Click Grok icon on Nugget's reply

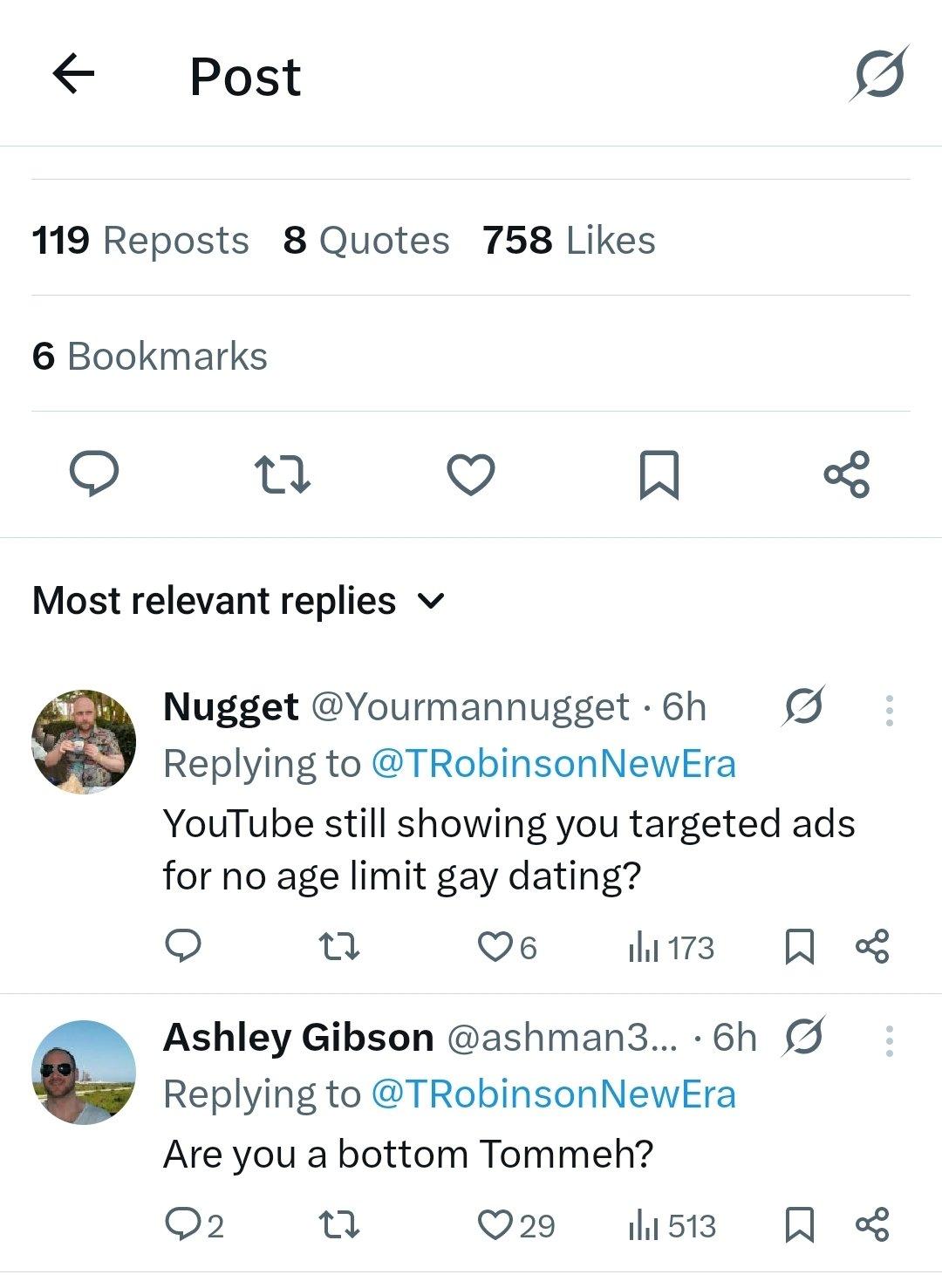click(802, 706)
